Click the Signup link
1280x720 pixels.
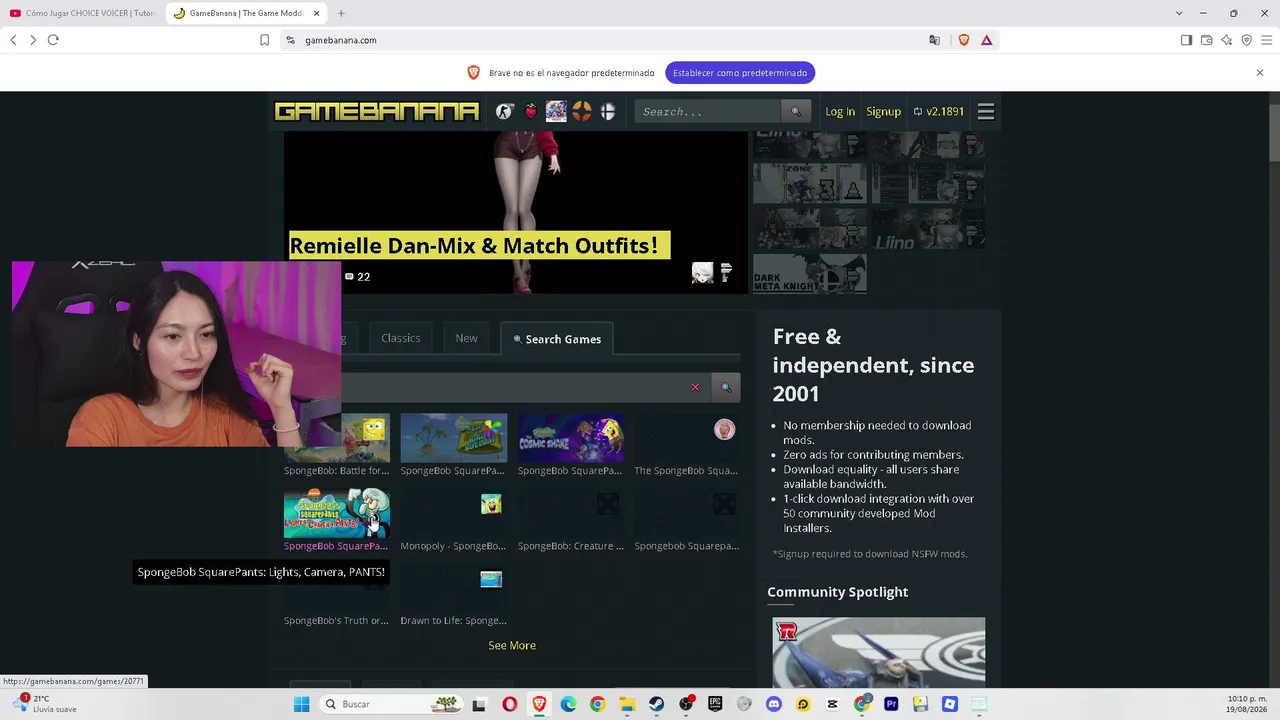pyautogui.click(x=884, y=112)
